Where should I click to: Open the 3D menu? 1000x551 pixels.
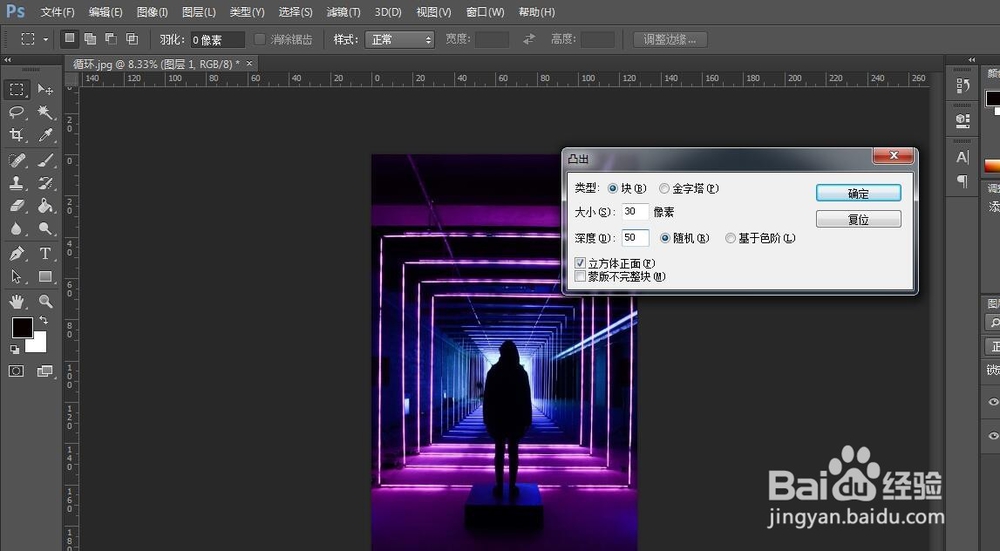pos(388,12)
